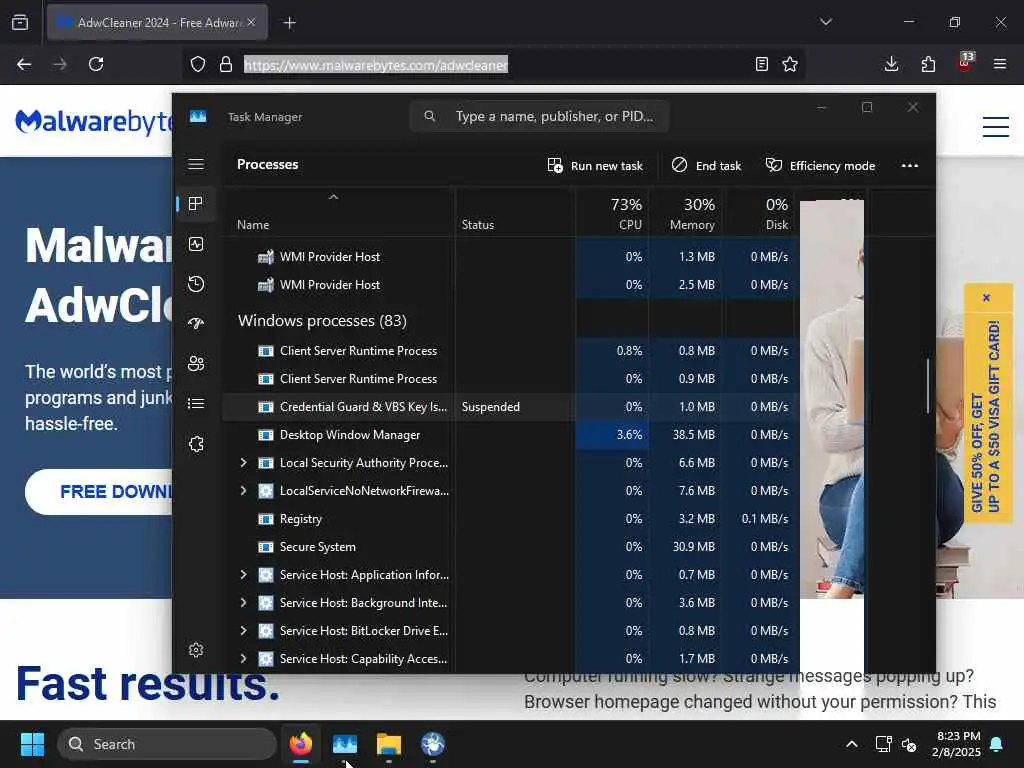
Task: Select Processes page icon in Task Manager sidebar
Action: (x=196, y=204)
